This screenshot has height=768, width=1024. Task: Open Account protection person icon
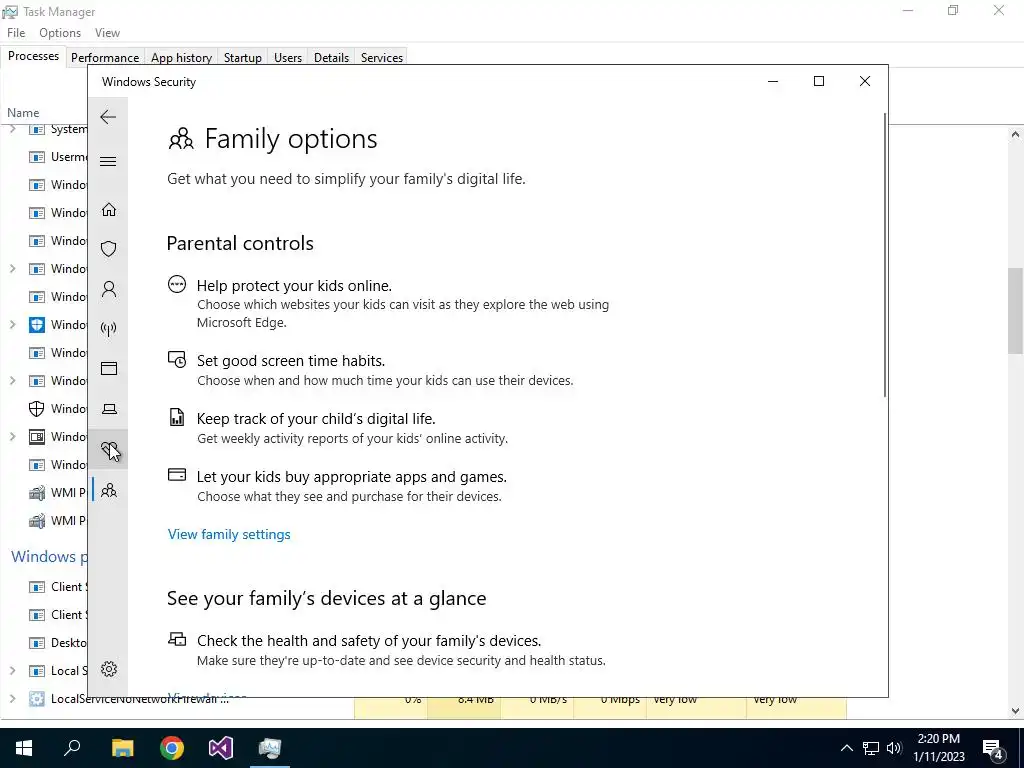[x=108, y=289]
